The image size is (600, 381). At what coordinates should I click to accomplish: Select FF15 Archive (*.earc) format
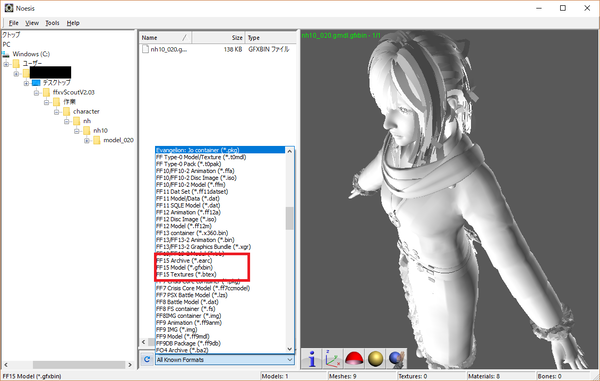pos(184,261)
